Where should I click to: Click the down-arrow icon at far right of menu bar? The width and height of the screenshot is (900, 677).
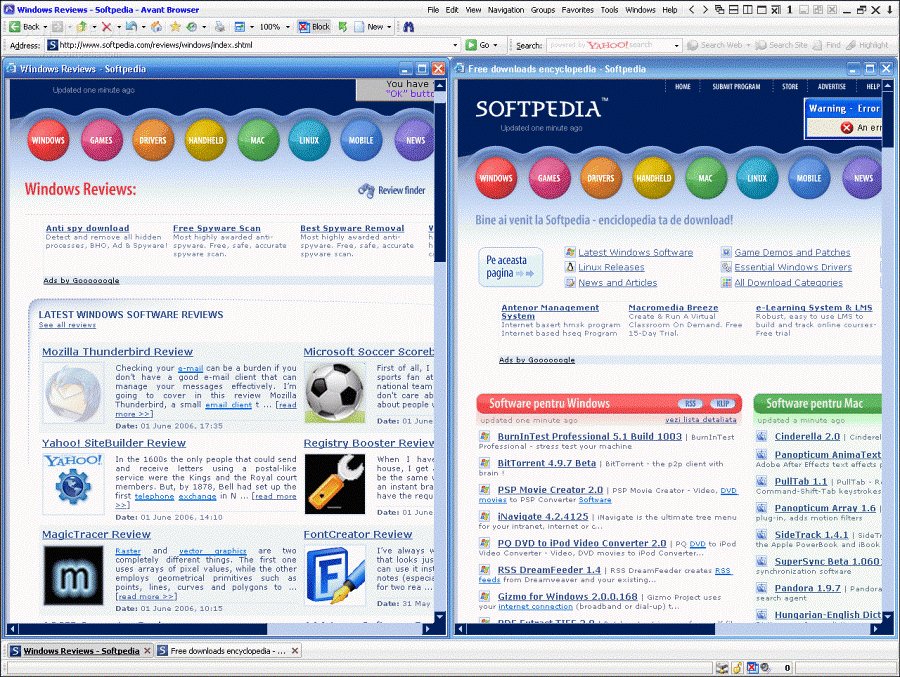point(889,10)
